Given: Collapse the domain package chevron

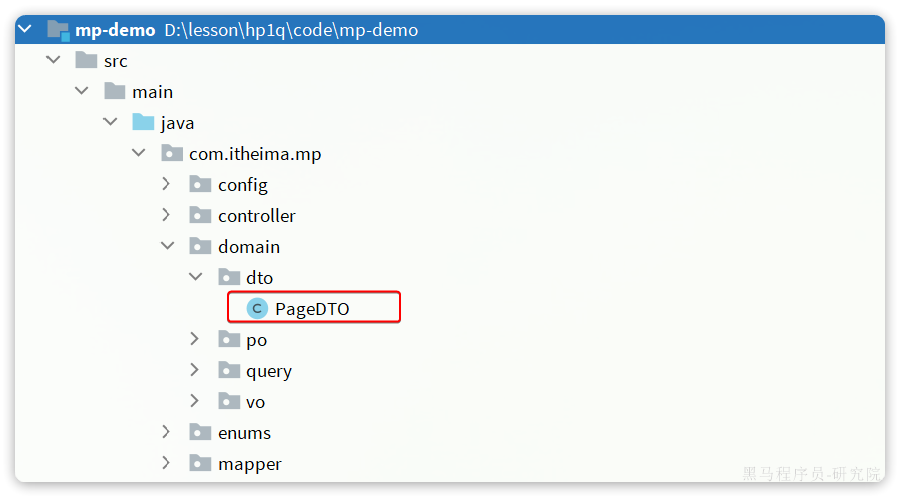Looking at the screenshot, I should (167, 247).
